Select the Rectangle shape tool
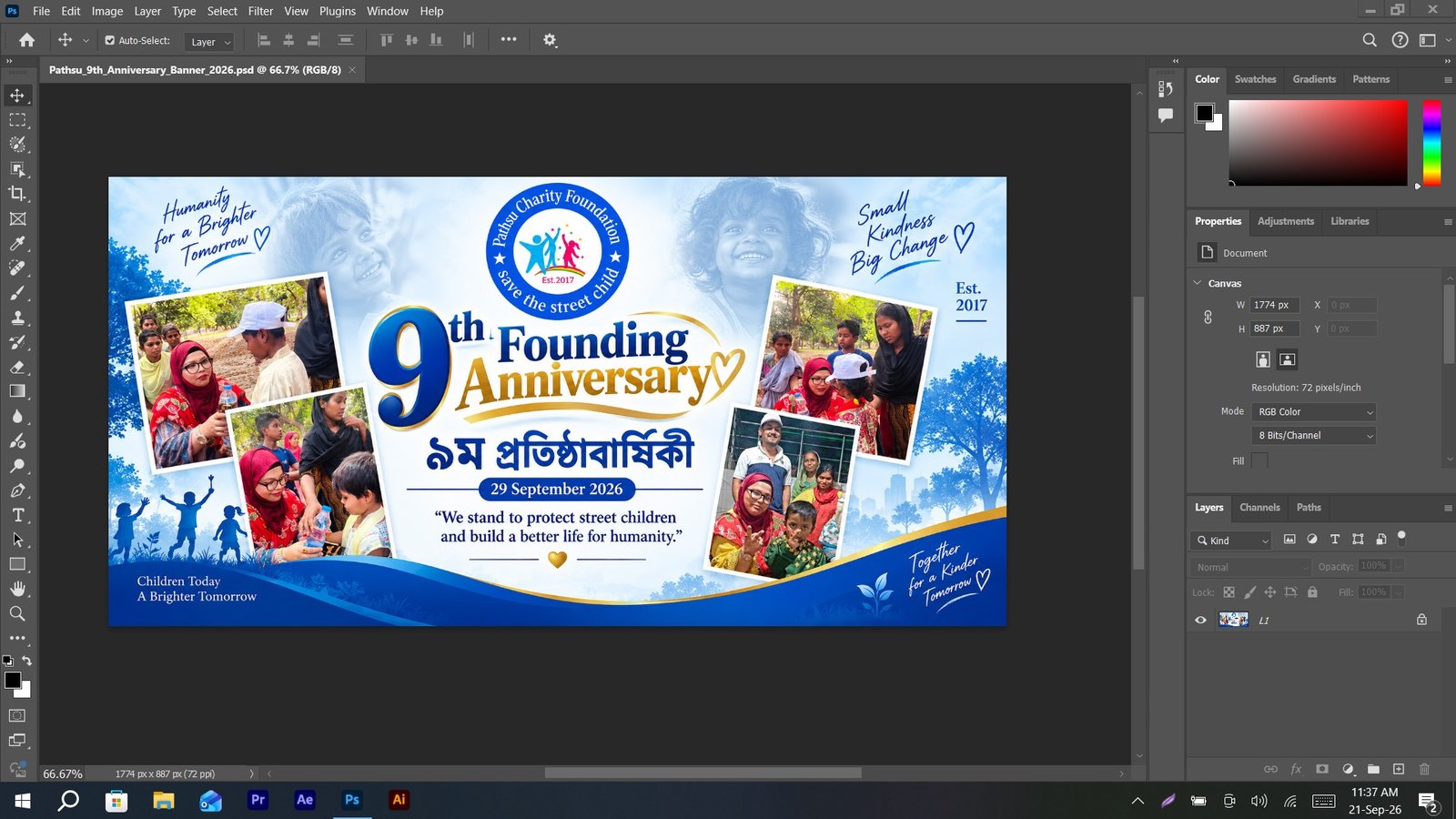 pyautogui.click(x=17, y=564)
